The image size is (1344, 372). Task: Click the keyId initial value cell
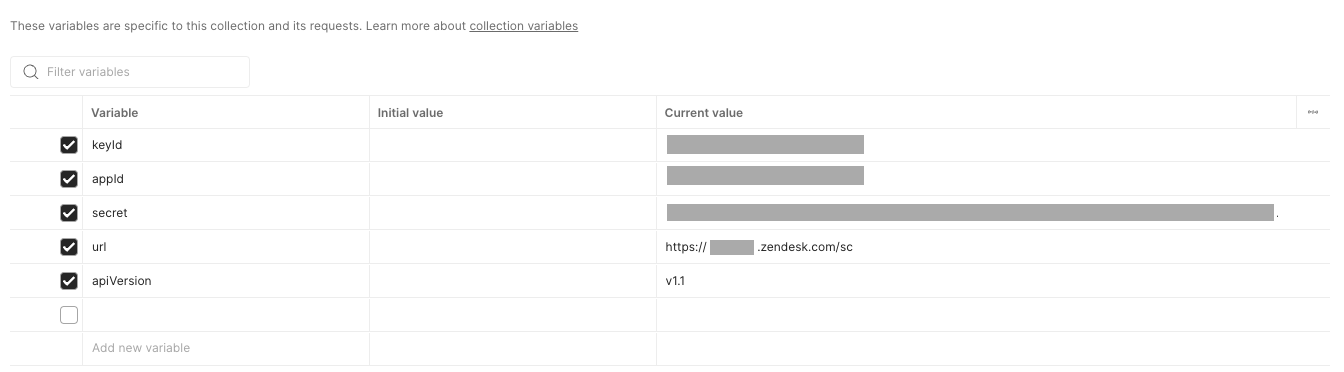(x=513, y=145)
